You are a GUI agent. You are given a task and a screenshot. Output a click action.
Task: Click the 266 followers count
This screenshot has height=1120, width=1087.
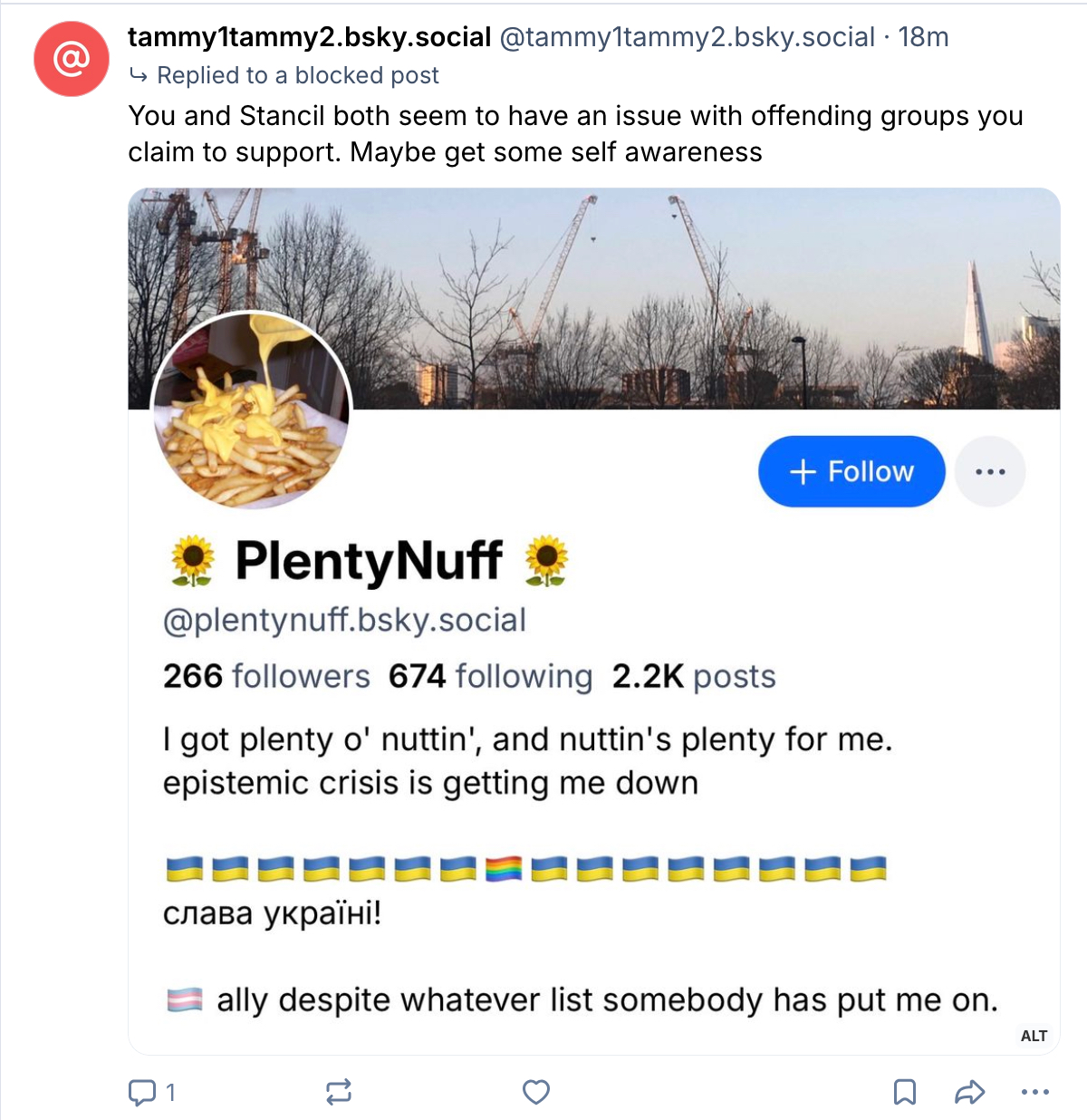266,676
